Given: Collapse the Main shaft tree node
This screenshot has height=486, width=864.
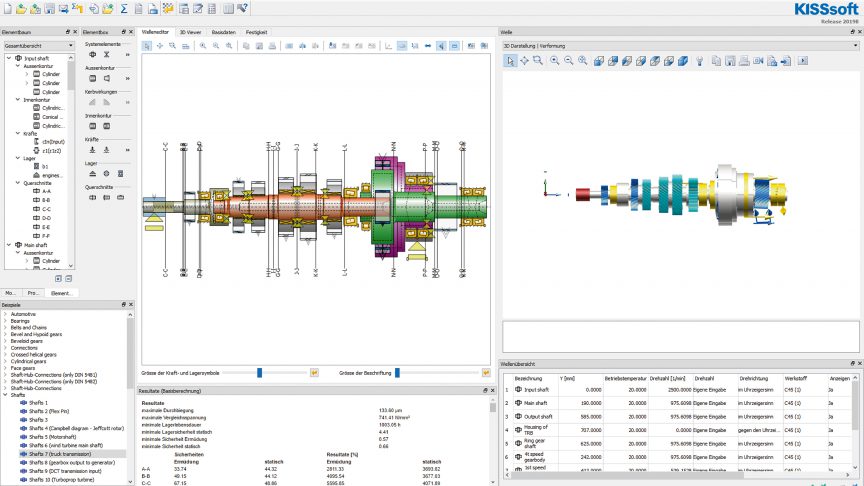Looking at the screenshot, I should pyautogui.click(x=9, y=245).
